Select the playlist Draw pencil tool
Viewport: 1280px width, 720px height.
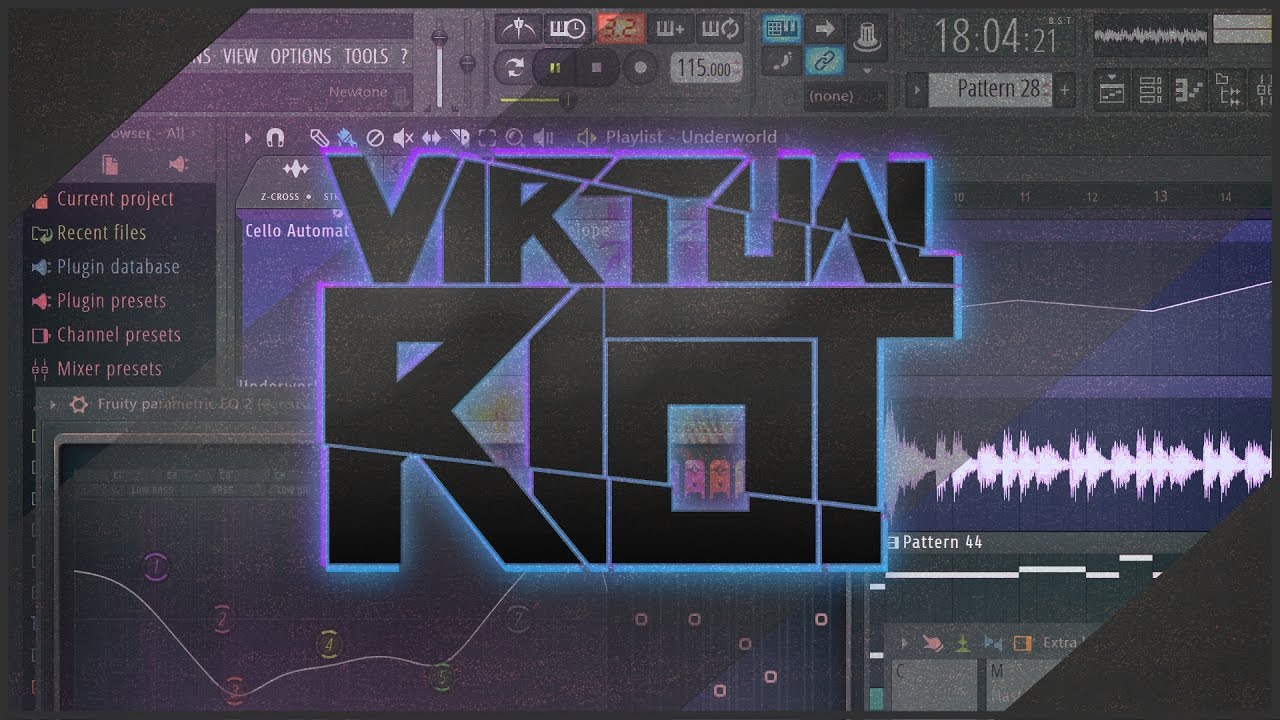point(319,137)
